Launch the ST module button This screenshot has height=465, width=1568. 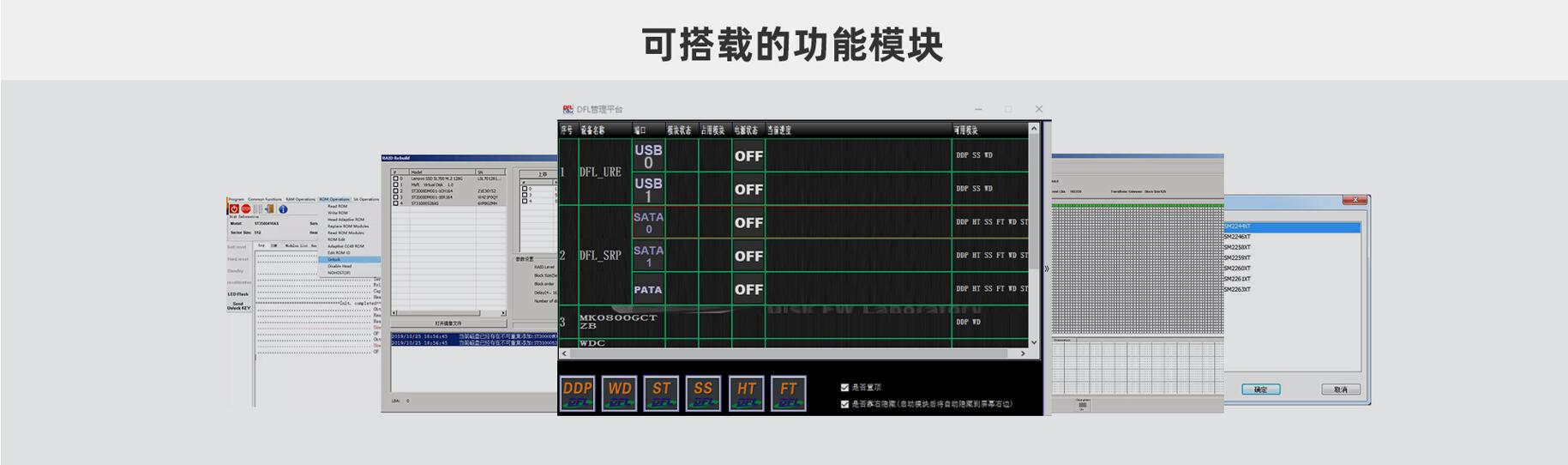(661, 394)
